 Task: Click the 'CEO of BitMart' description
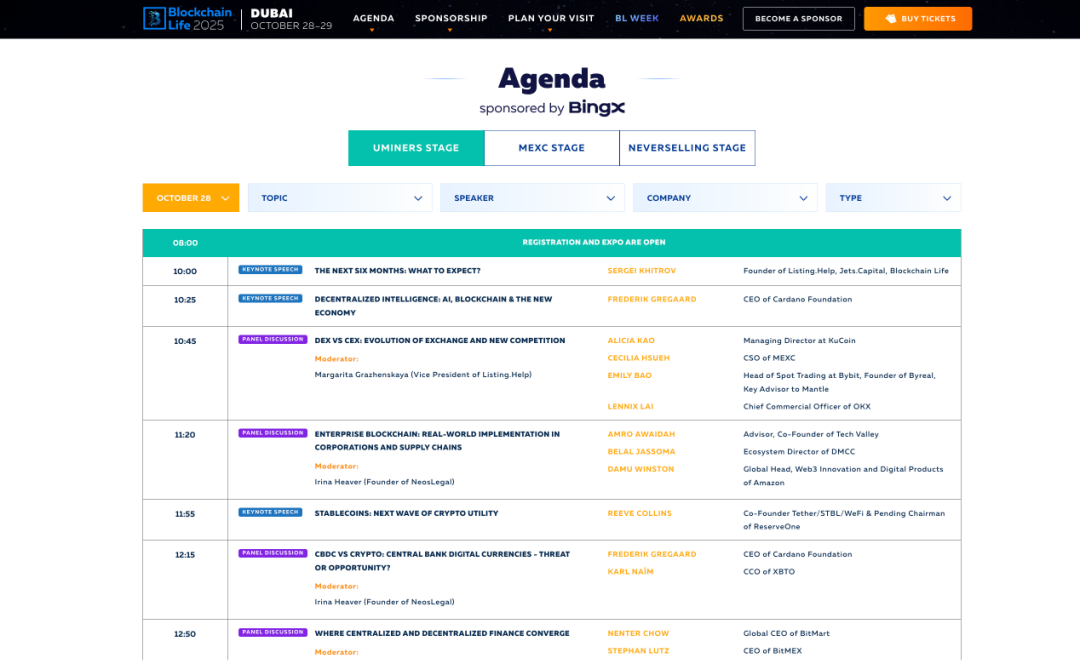(786, 634)
